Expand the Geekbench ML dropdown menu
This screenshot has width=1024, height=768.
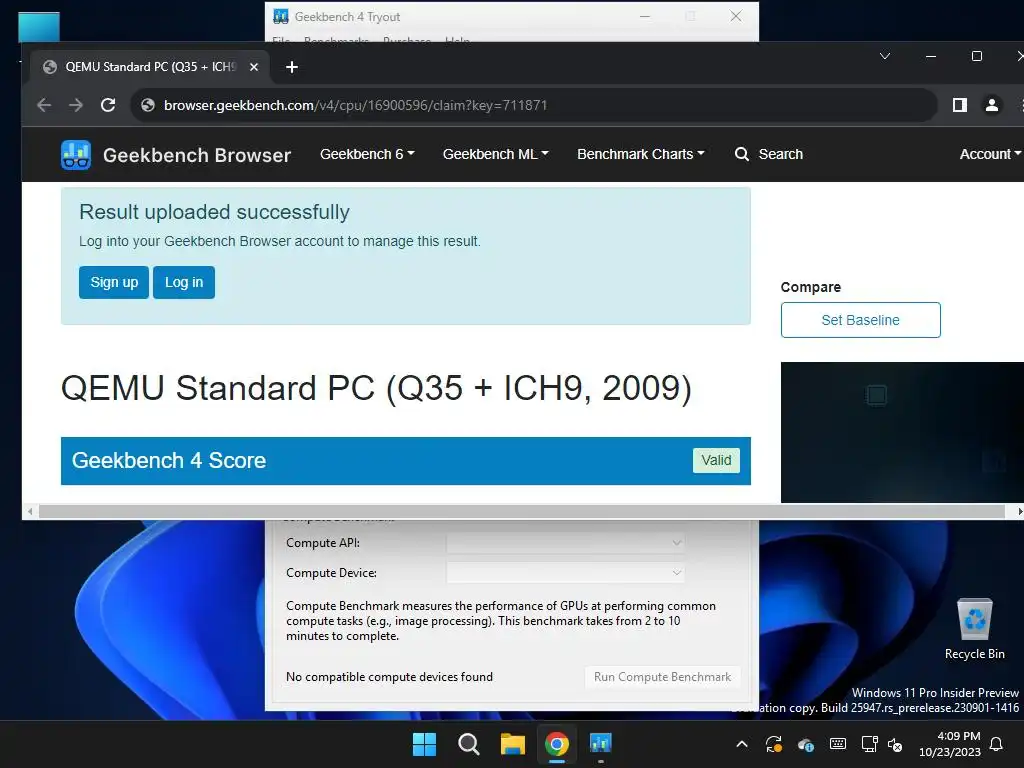(496, 154)
